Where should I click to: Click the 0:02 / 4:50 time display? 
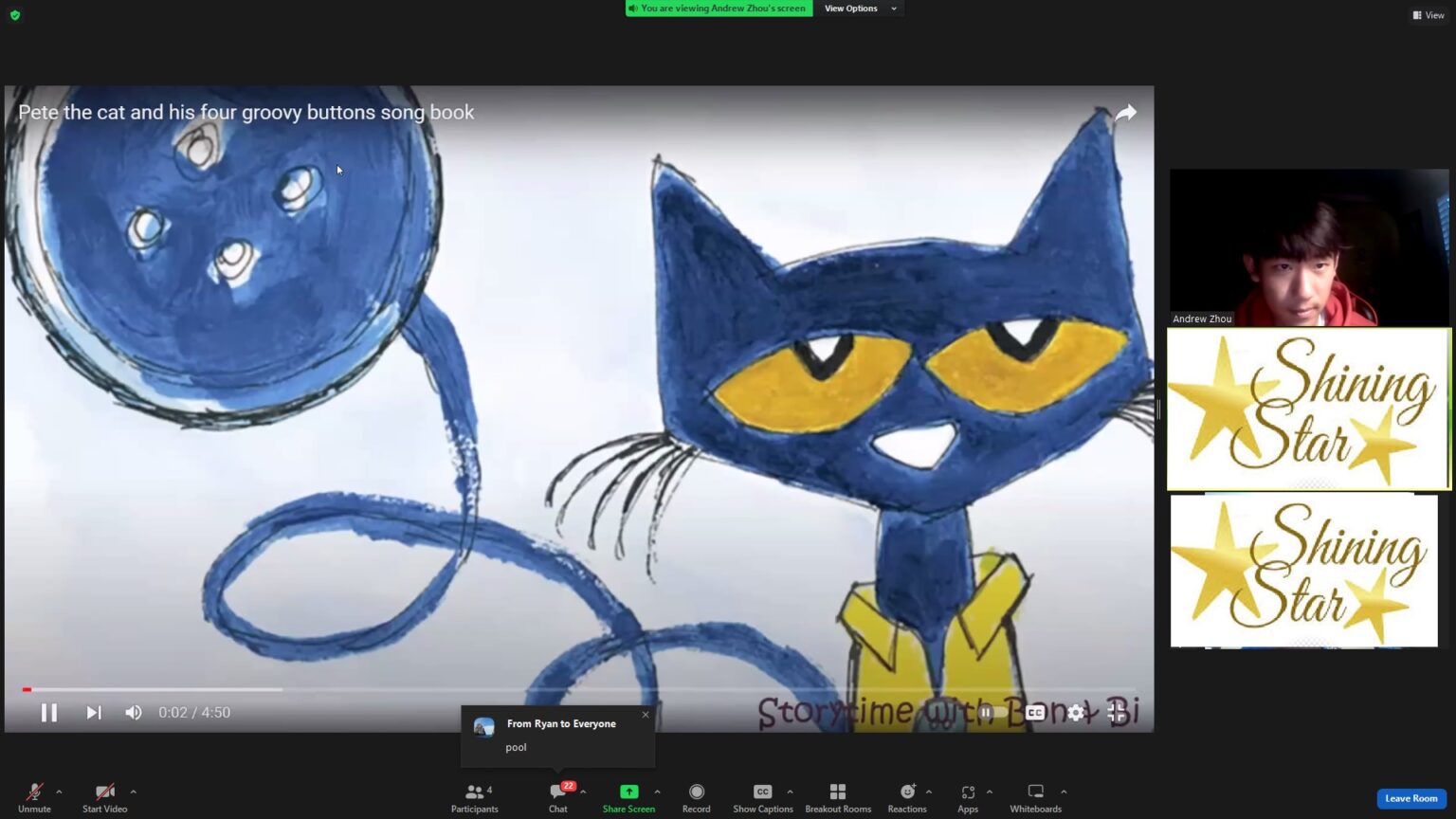(x=194, y=713)
